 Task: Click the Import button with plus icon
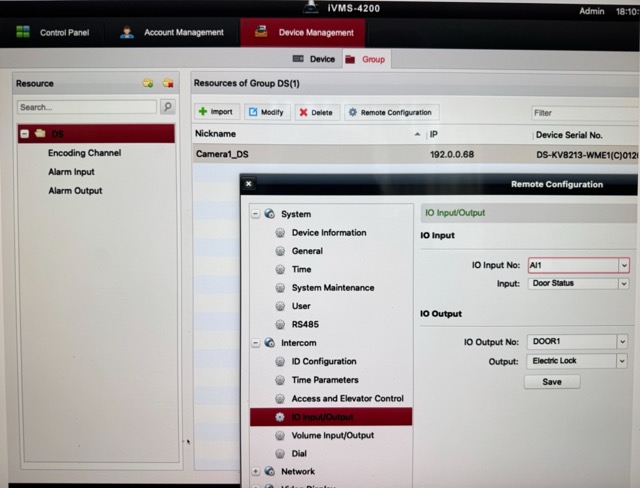[x=215, y=112]
